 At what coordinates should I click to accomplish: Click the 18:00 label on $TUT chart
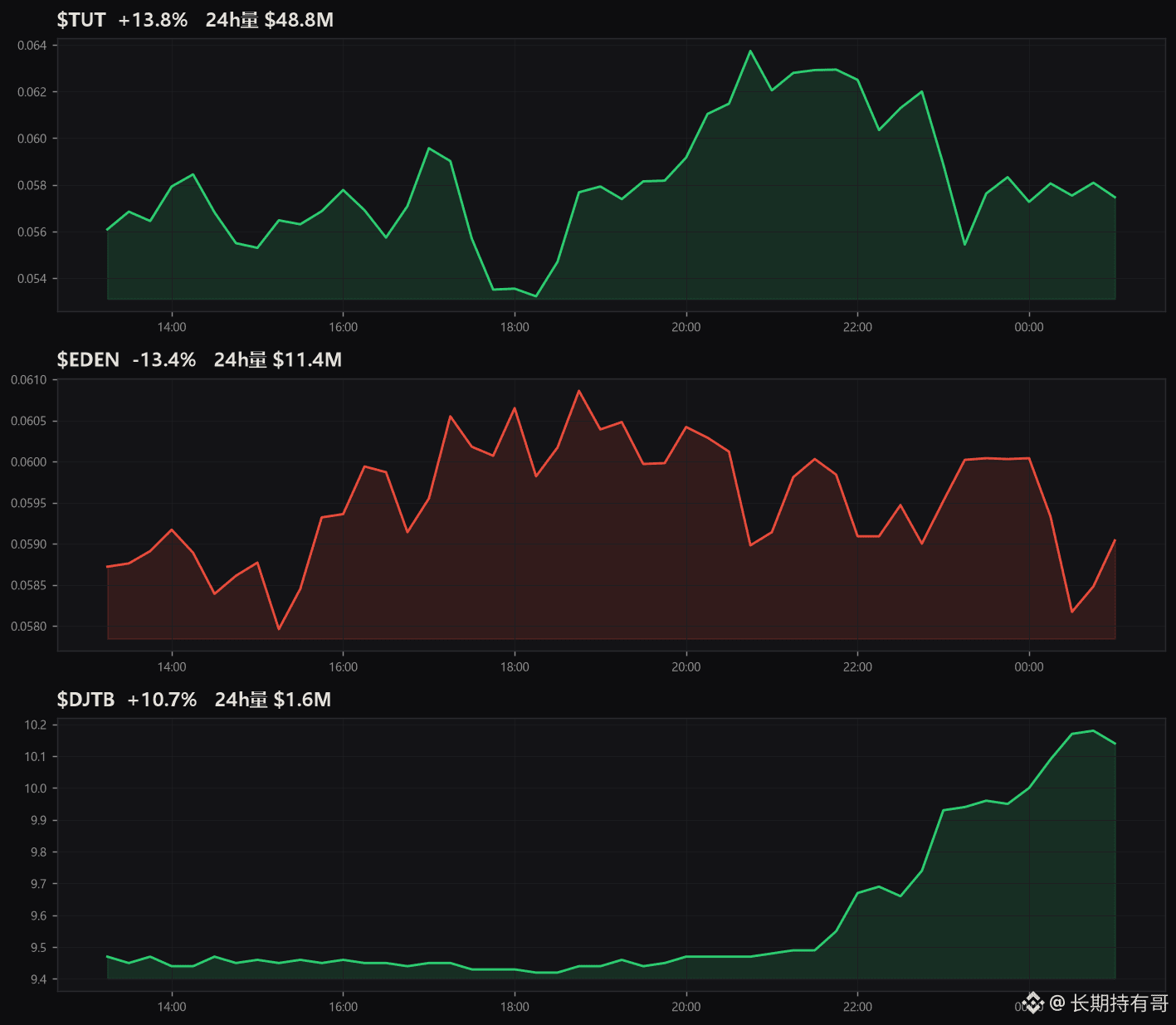tap(515, 327)
